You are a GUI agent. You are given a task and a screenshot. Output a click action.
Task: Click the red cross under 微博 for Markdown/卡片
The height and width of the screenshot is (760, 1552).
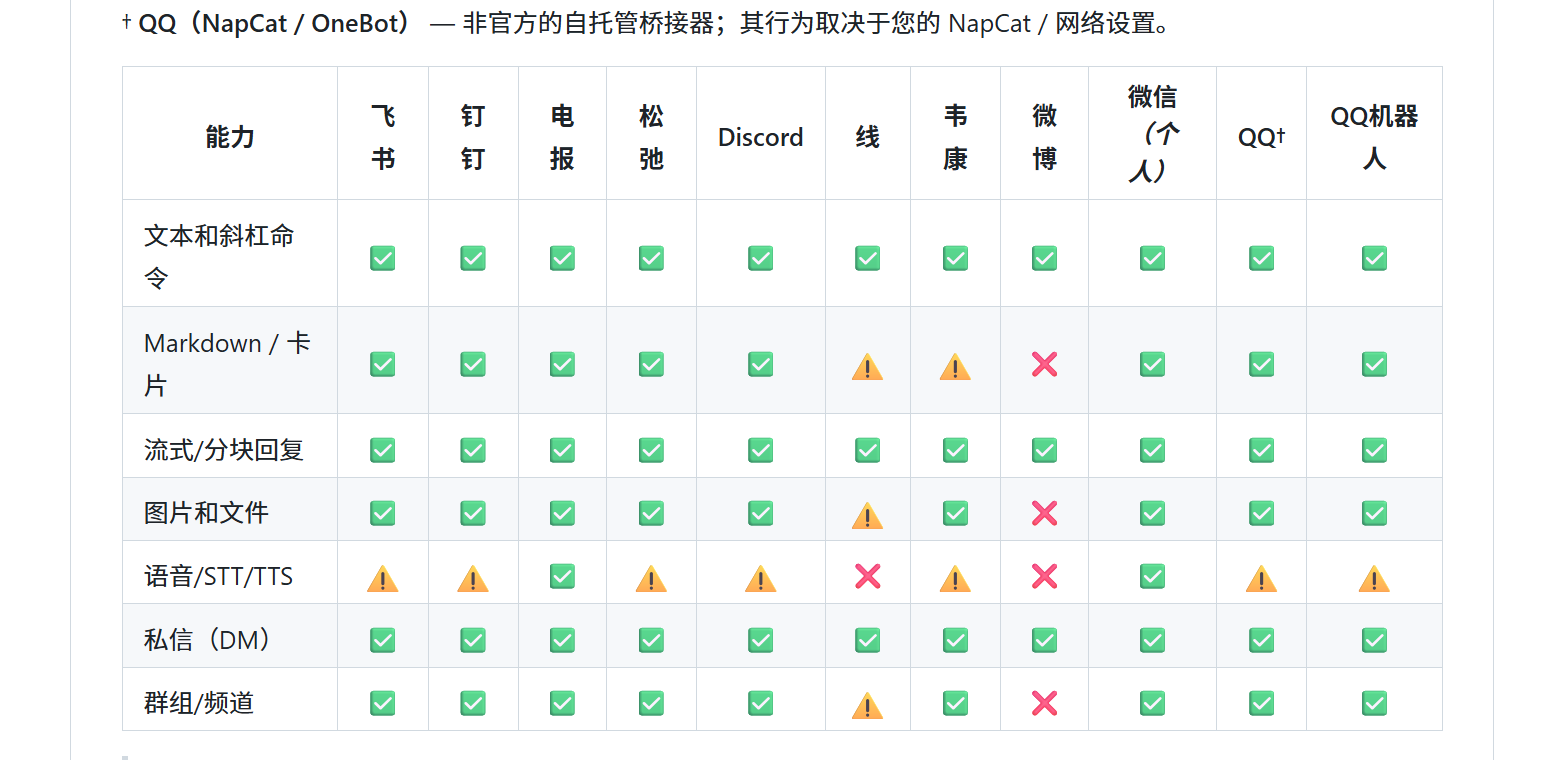(x=1044, y=364)
